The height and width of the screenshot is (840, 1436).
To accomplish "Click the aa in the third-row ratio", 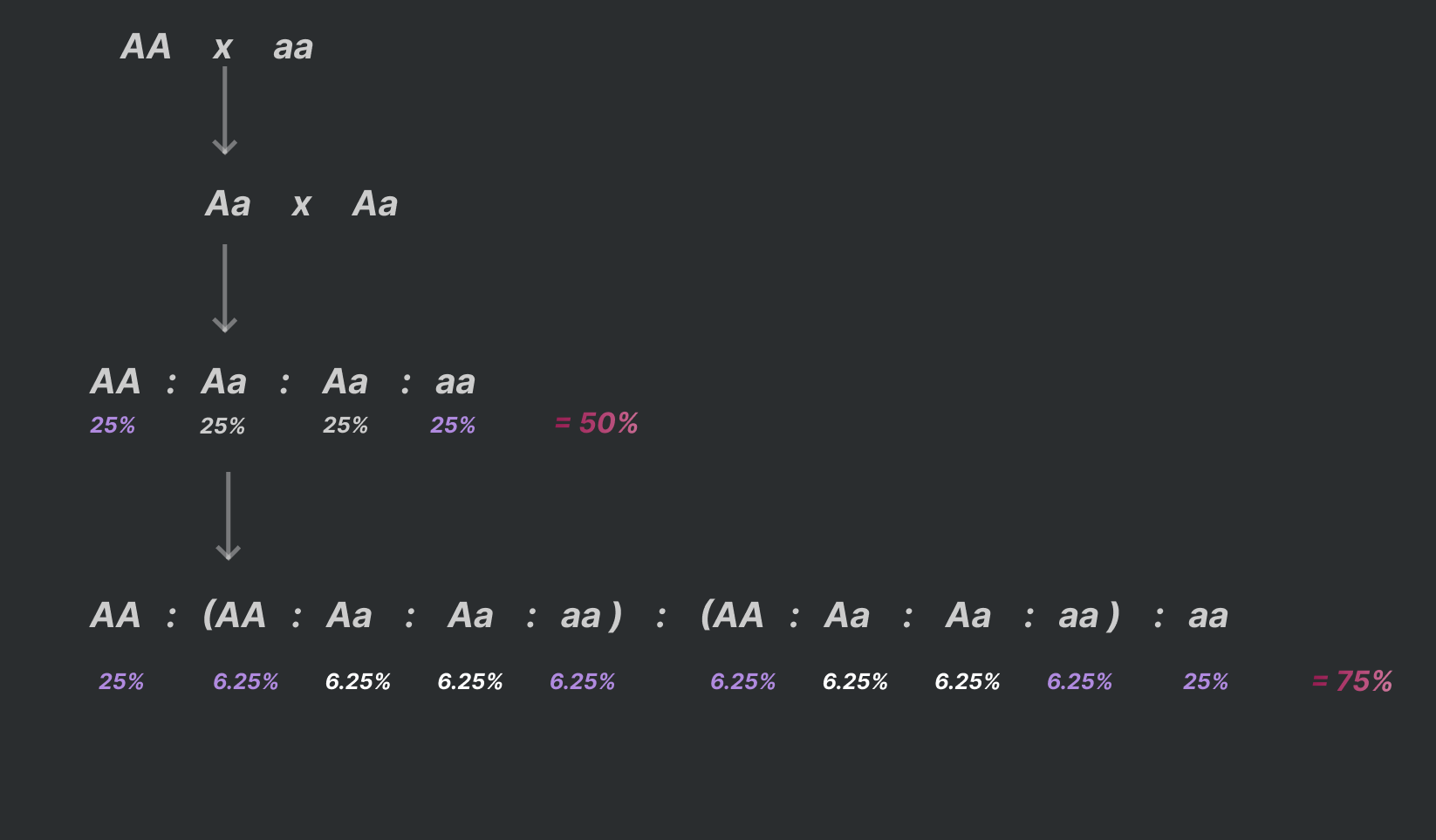I will click(455, 382).
